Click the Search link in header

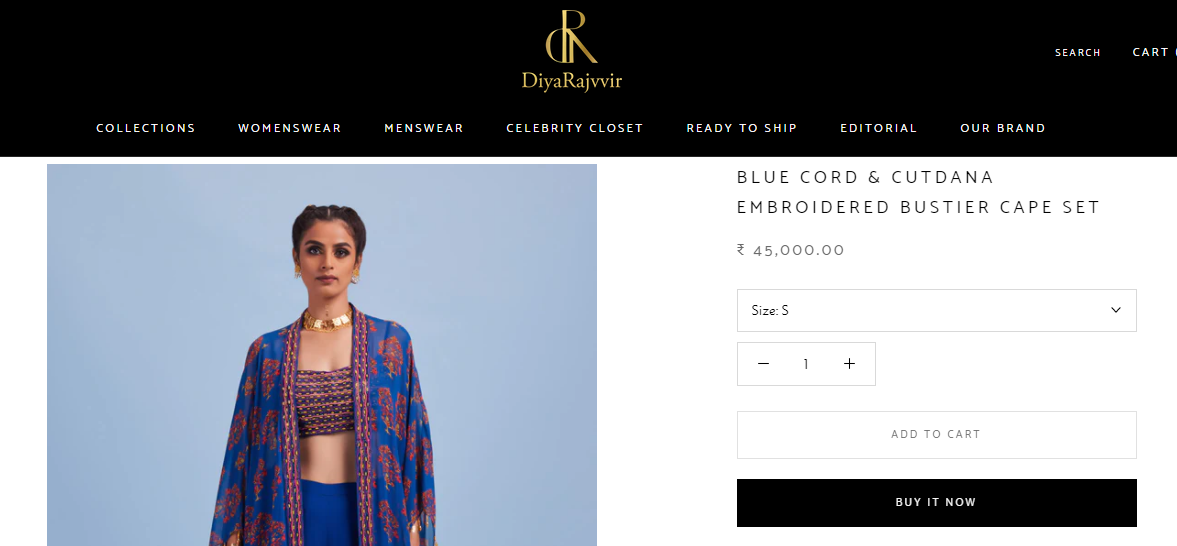[1078, 53]
